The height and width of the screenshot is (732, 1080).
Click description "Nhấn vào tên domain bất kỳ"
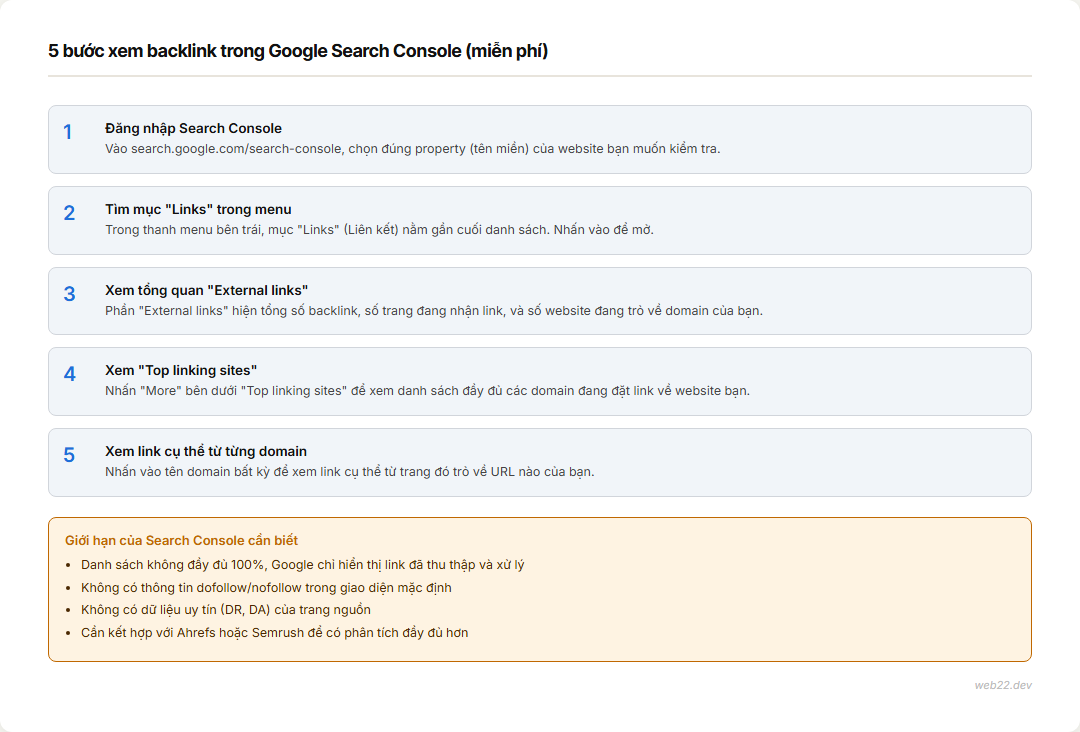[x=349, y=472]
